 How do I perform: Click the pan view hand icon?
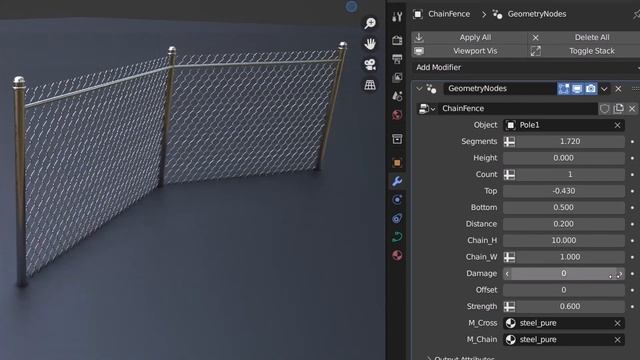pyautogui.click(x=370, y=44)
